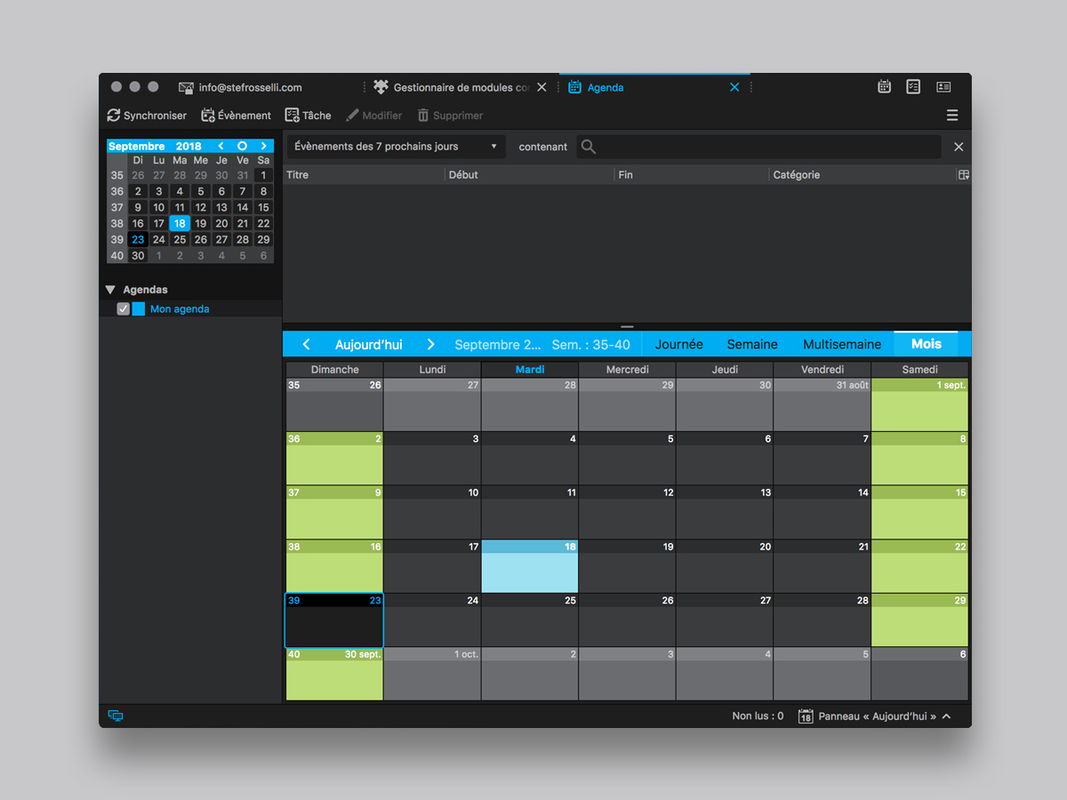Screen dimensions: 1067x800
Task: Switch to the Semaine view tab
Action: tap(752, 344)
